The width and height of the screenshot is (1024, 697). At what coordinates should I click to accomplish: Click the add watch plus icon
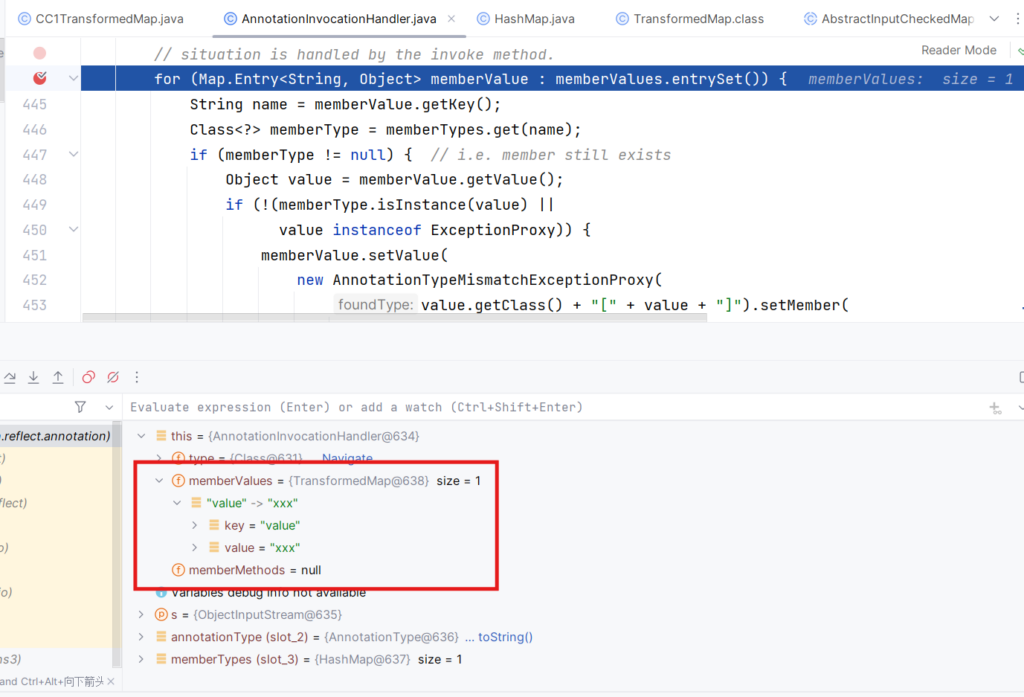point(995,407)
